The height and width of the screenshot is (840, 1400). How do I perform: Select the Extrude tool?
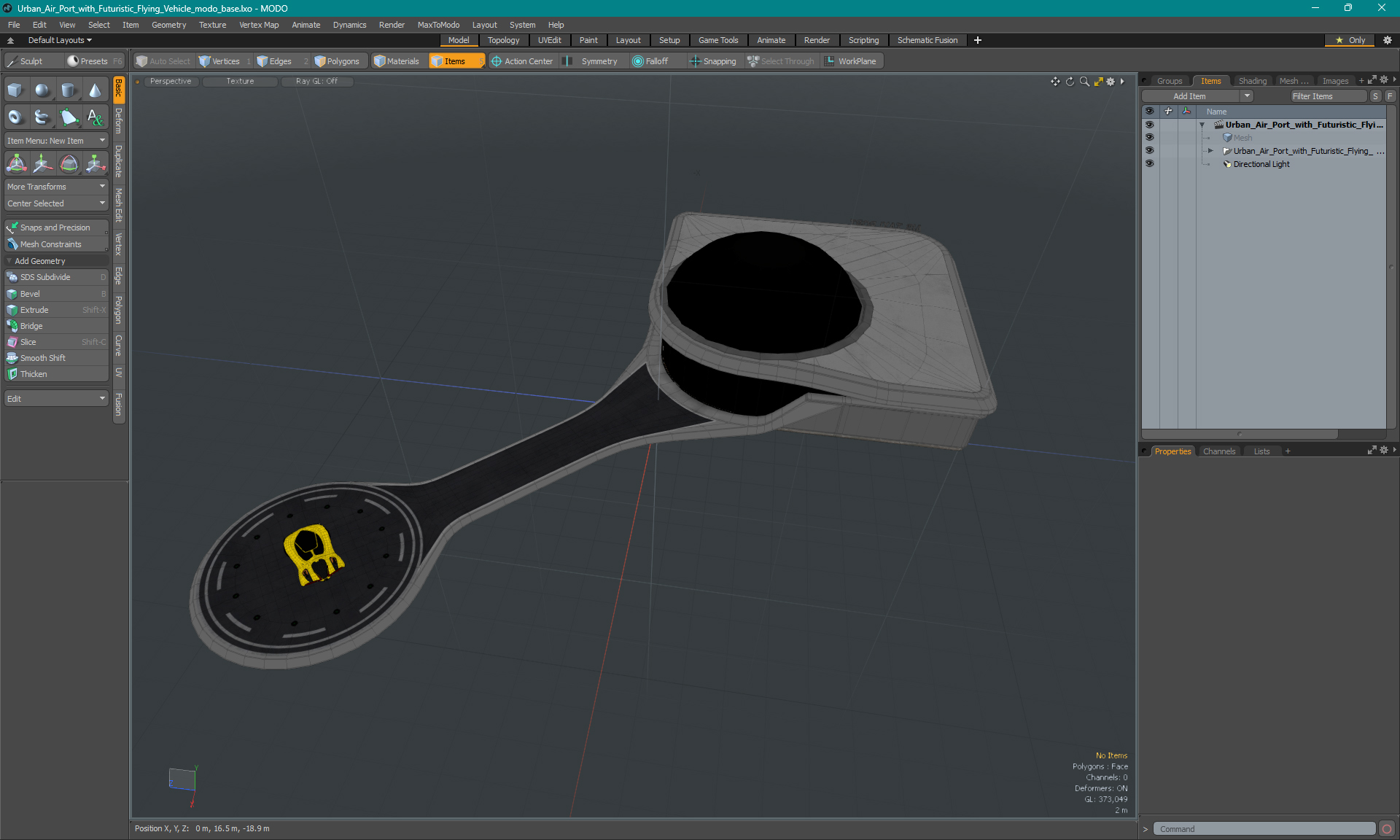click(x=35, y=310)
